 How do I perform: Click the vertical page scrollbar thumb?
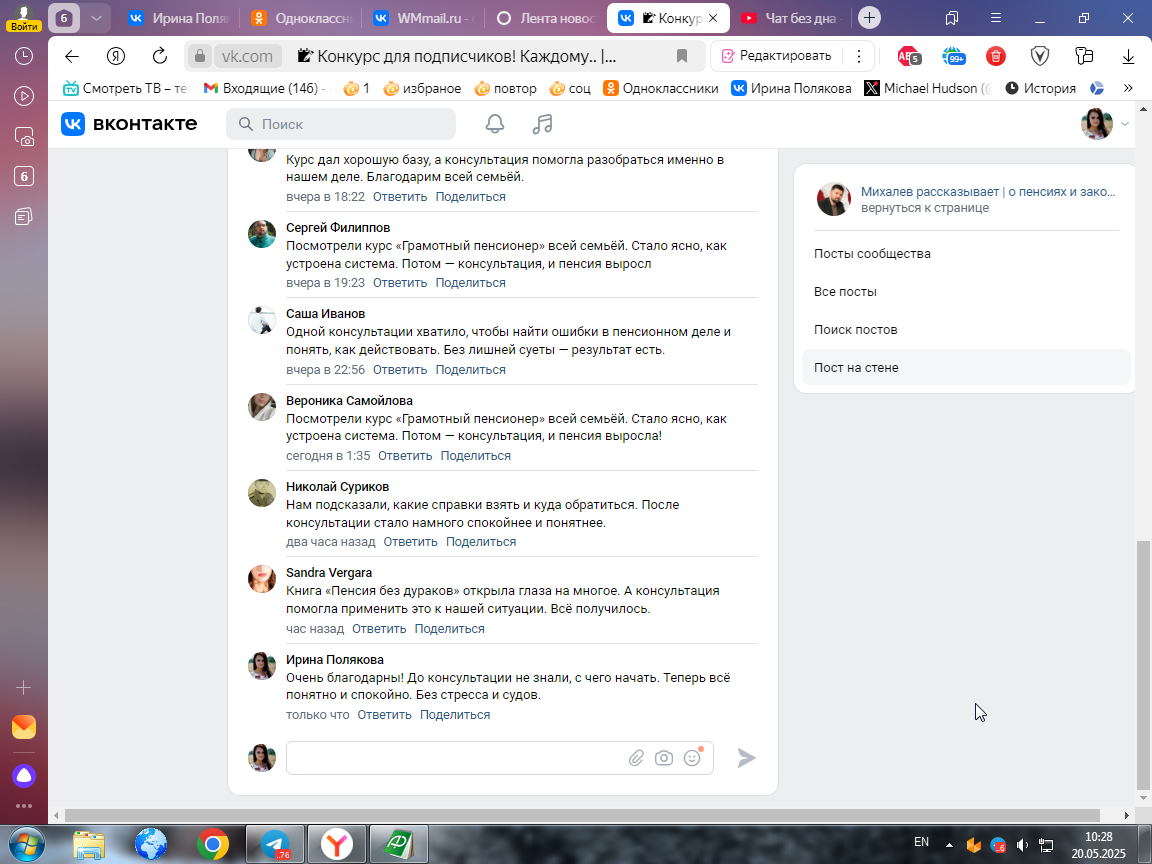tap(1142, 665)
